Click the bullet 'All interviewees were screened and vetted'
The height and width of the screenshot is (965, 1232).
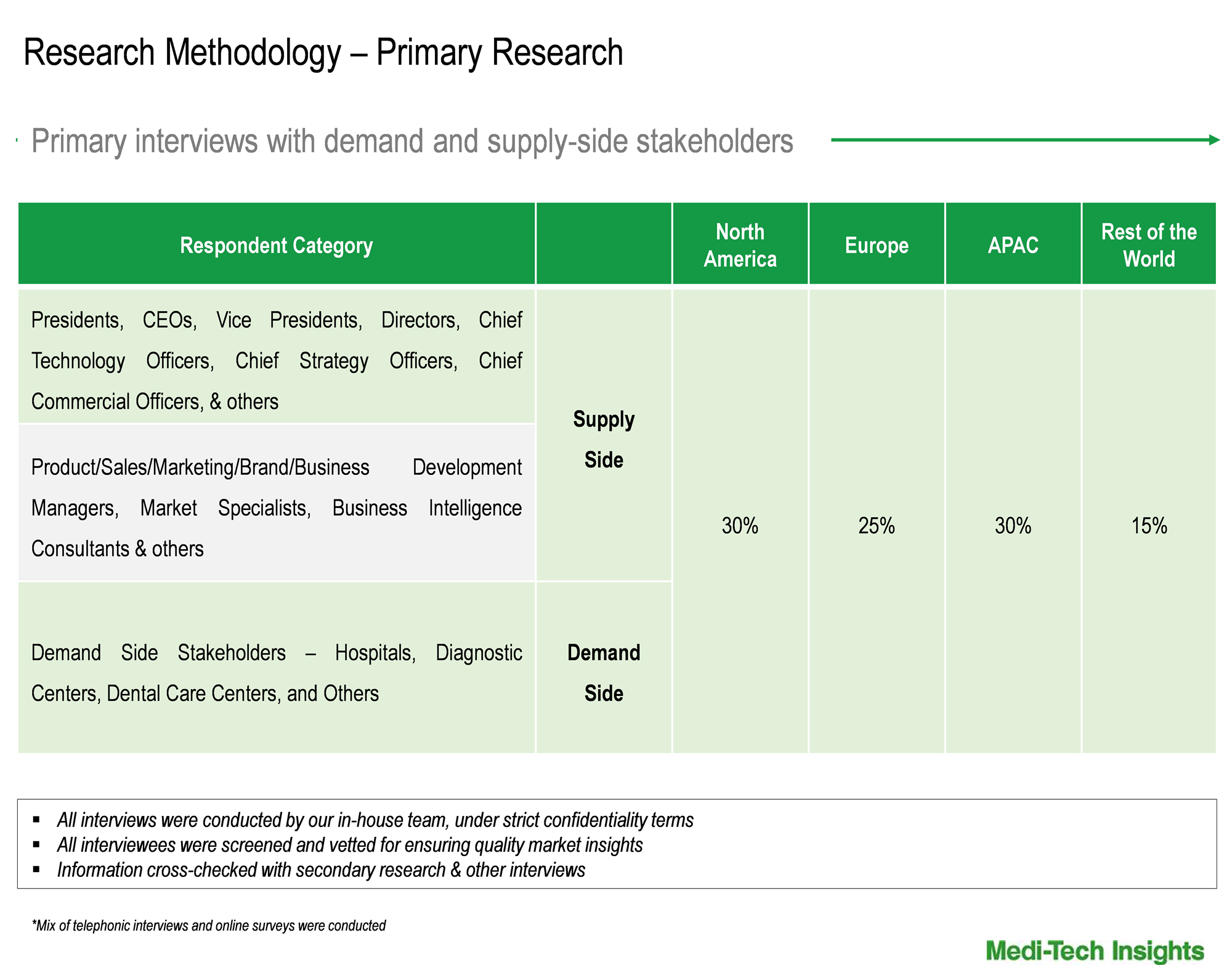pos(350,845)
